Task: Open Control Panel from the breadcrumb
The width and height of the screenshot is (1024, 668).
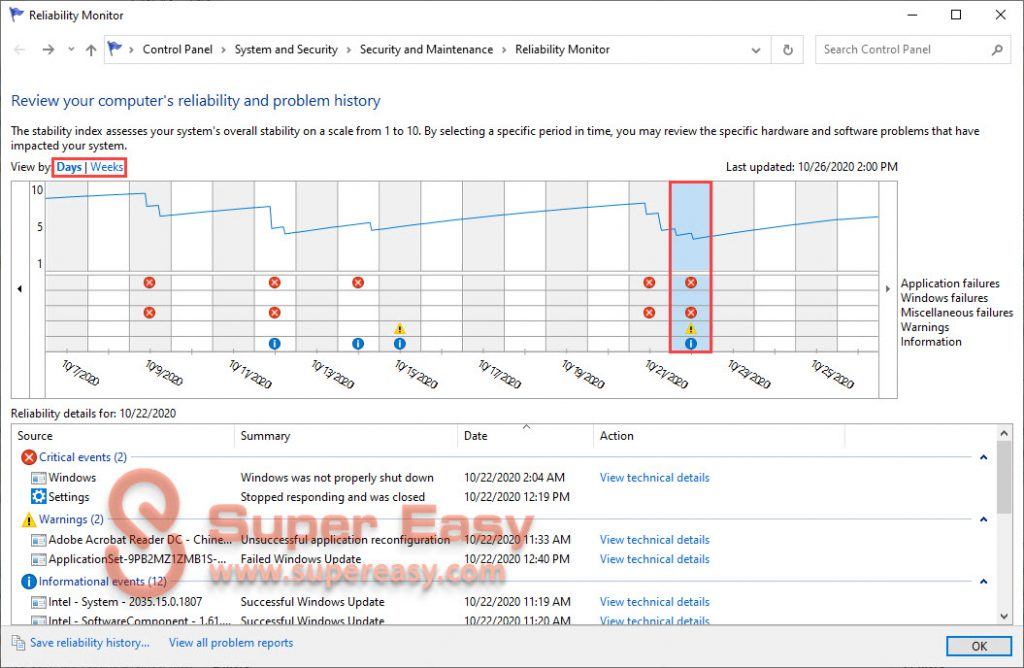Action: (x=178, y=49)
